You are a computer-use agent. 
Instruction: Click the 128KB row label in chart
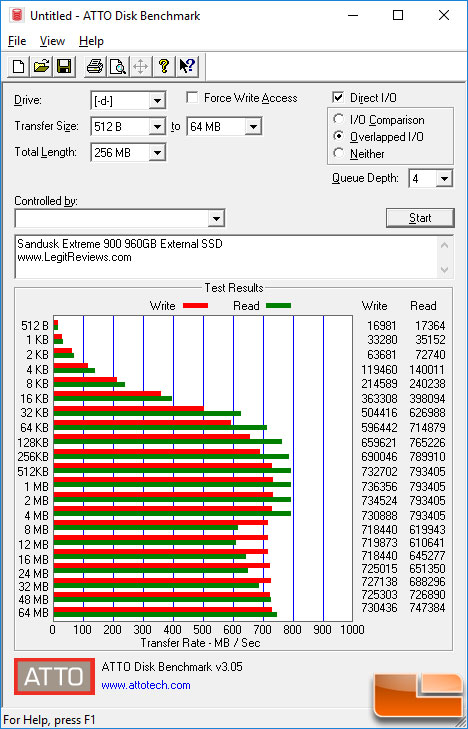(33, 443)
